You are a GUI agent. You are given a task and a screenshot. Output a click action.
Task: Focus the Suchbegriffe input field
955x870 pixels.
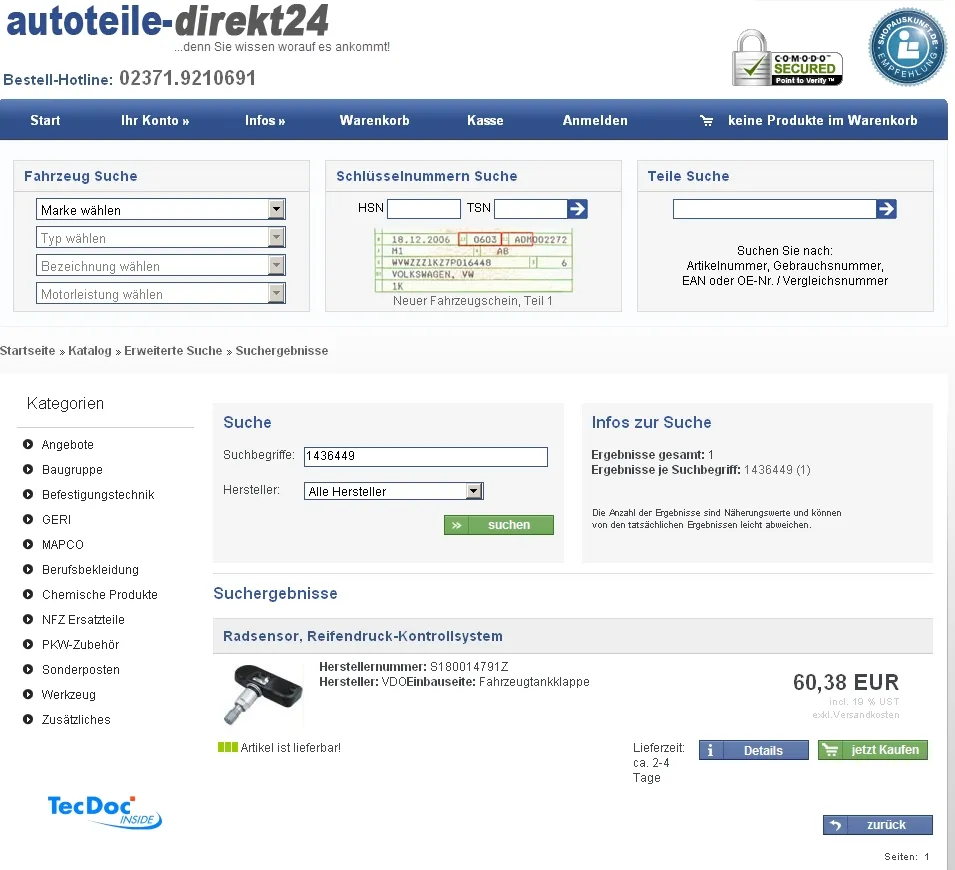[425, 456]
